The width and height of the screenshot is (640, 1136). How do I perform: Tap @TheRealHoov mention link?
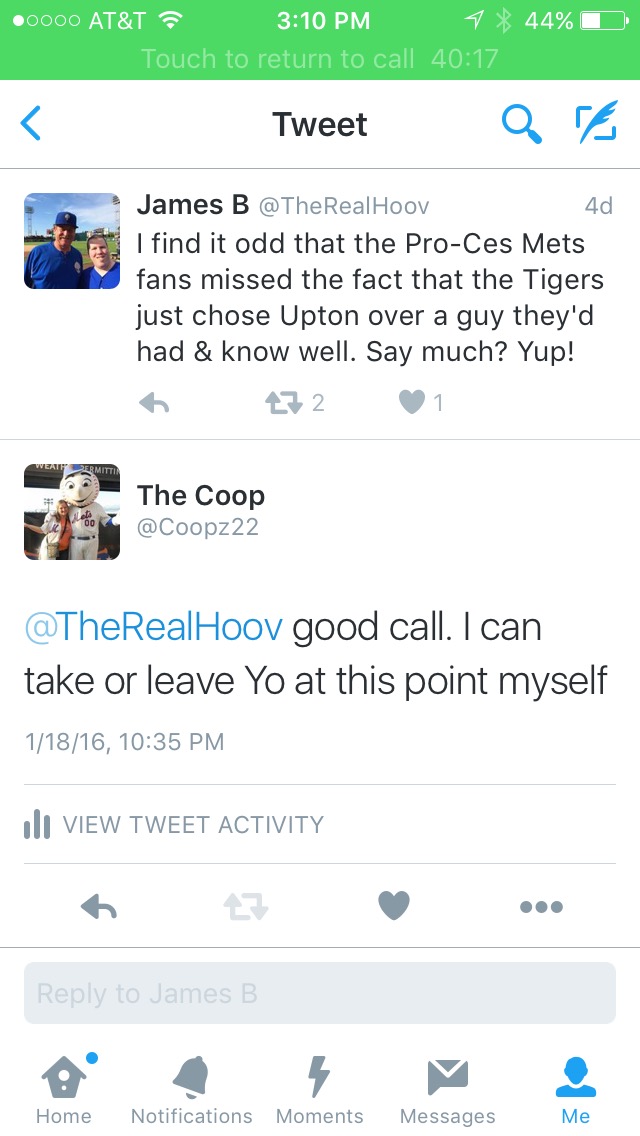(x=154, y=627)
